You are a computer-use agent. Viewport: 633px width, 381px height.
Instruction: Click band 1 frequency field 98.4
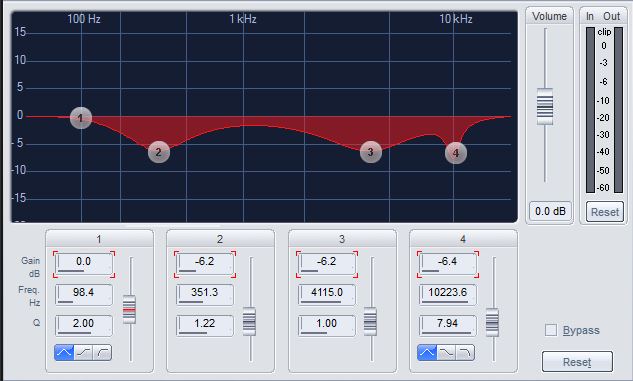84,295
